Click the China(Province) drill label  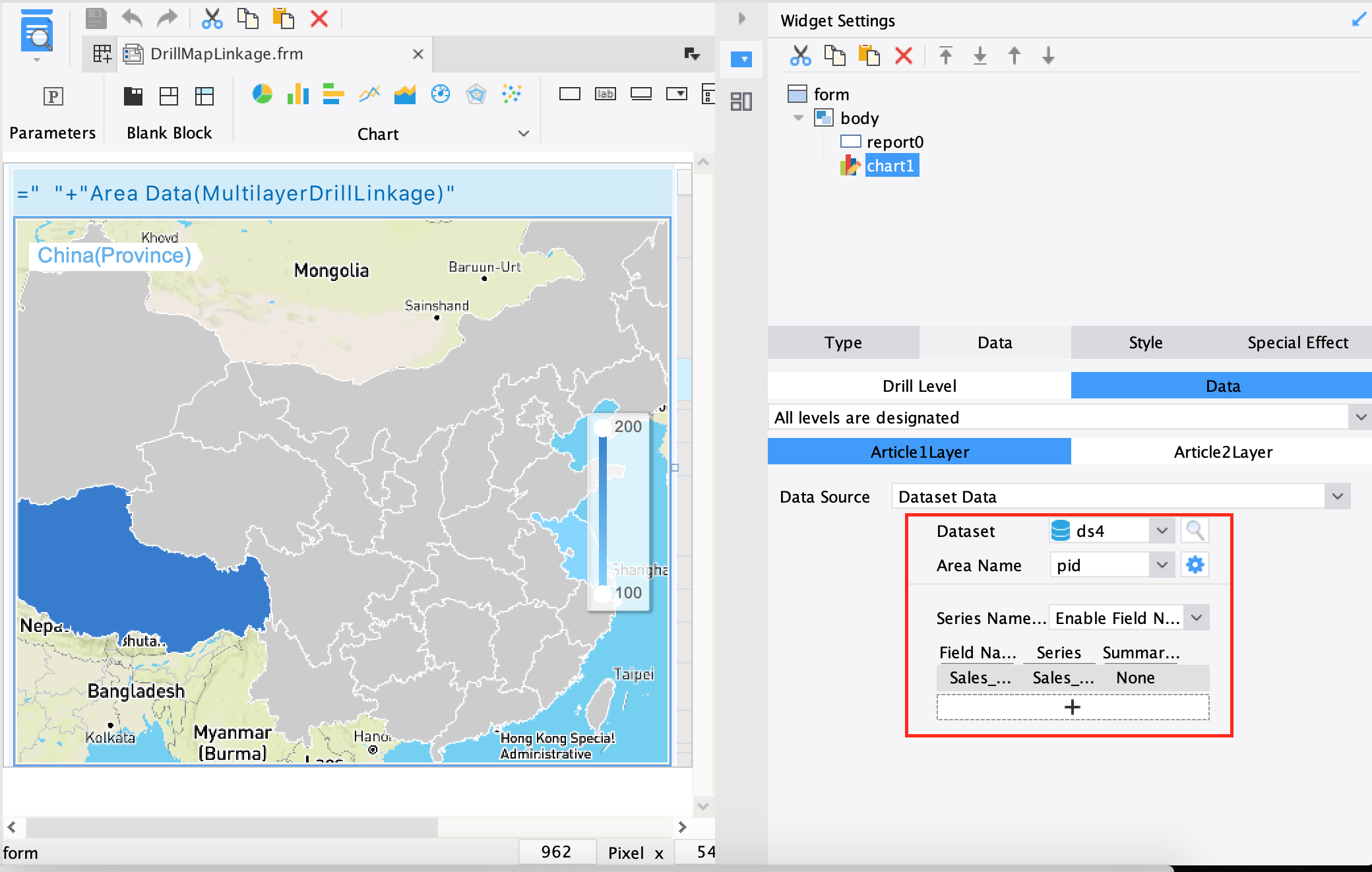pos(114,255)
